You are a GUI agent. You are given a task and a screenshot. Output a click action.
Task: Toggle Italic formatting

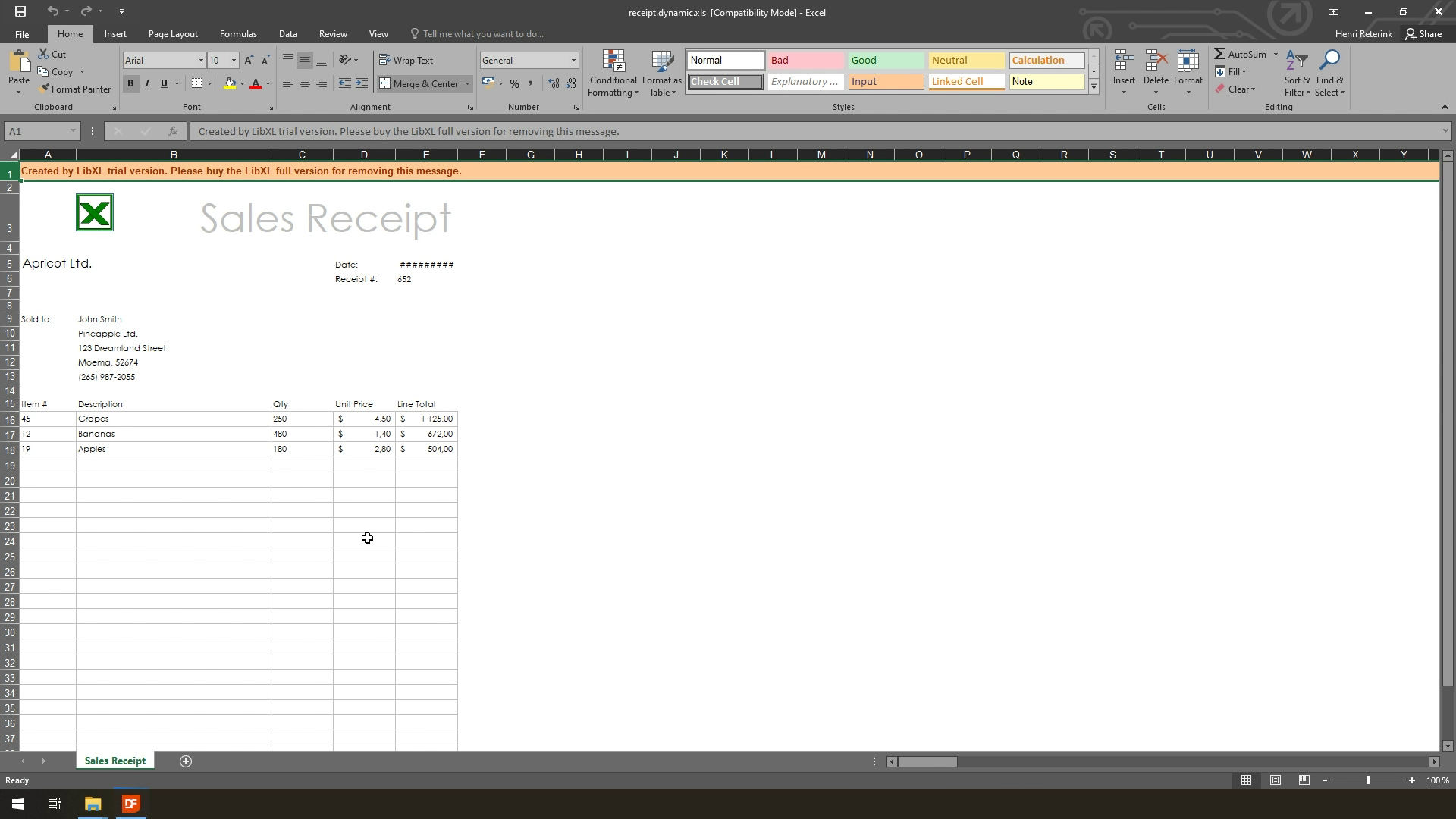coord(147,84)
